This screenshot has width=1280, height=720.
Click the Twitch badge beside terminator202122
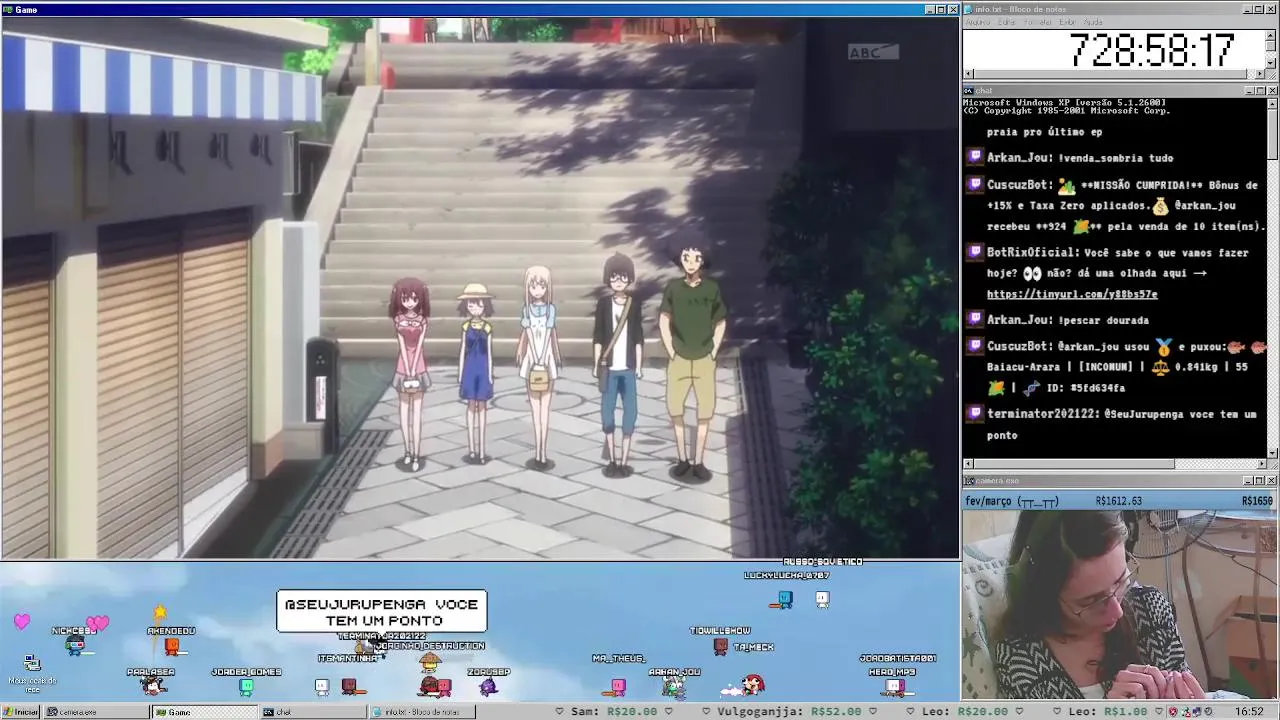tap(975, 413)
